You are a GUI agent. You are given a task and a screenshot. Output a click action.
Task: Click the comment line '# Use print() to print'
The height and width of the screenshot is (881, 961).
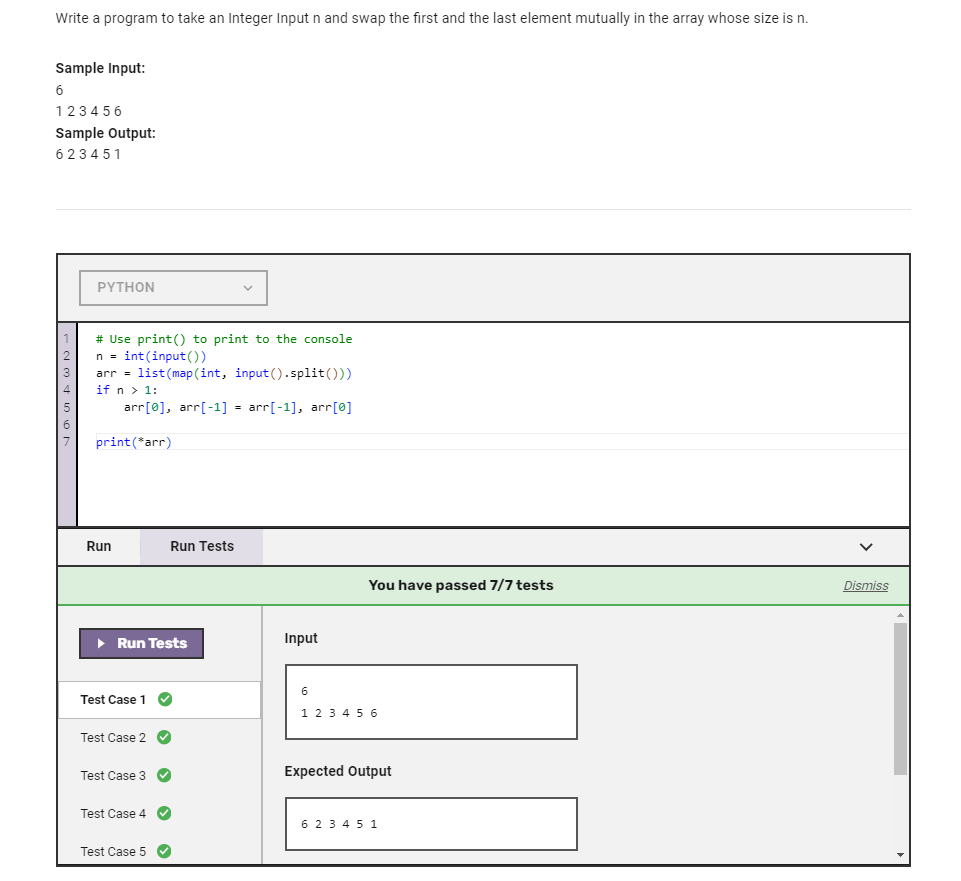point(224,339)
